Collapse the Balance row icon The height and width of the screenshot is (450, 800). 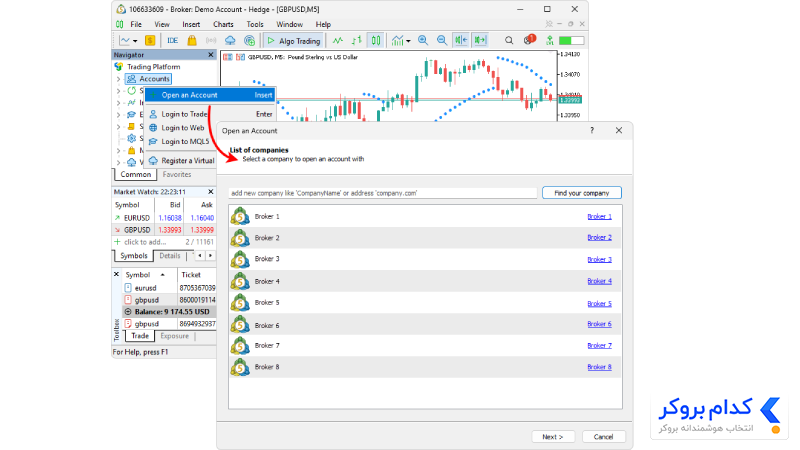click(x=128, y=312)
